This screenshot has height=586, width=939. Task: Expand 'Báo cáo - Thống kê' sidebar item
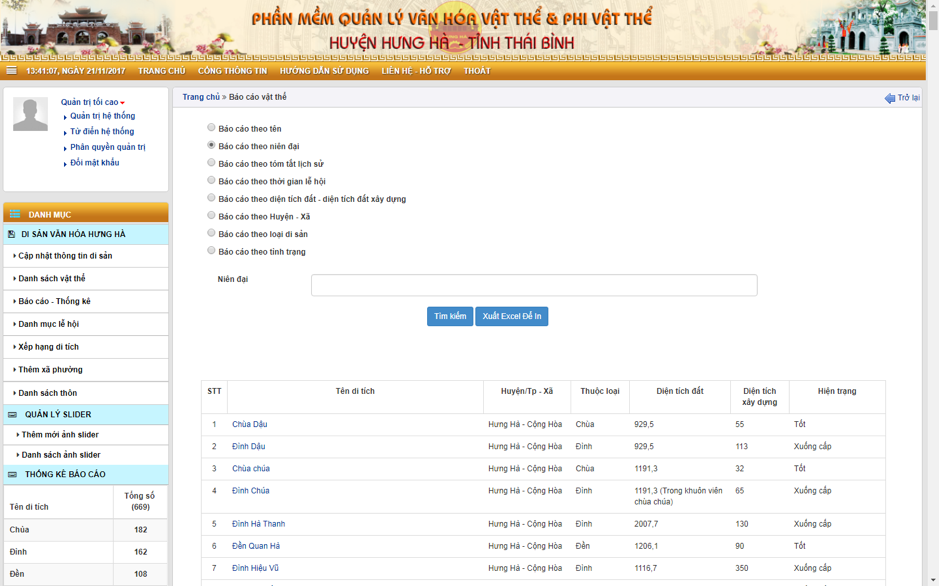(x=54, y=301)
